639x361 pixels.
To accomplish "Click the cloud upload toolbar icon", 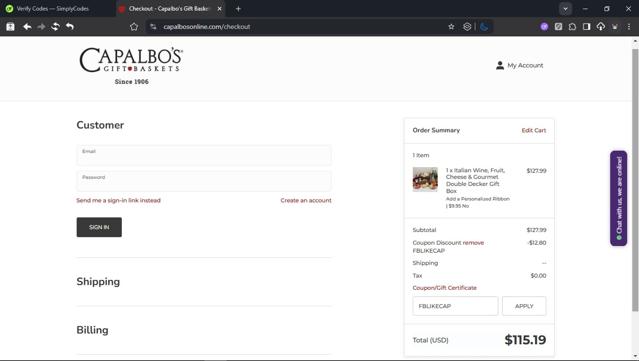I will 601,26.
